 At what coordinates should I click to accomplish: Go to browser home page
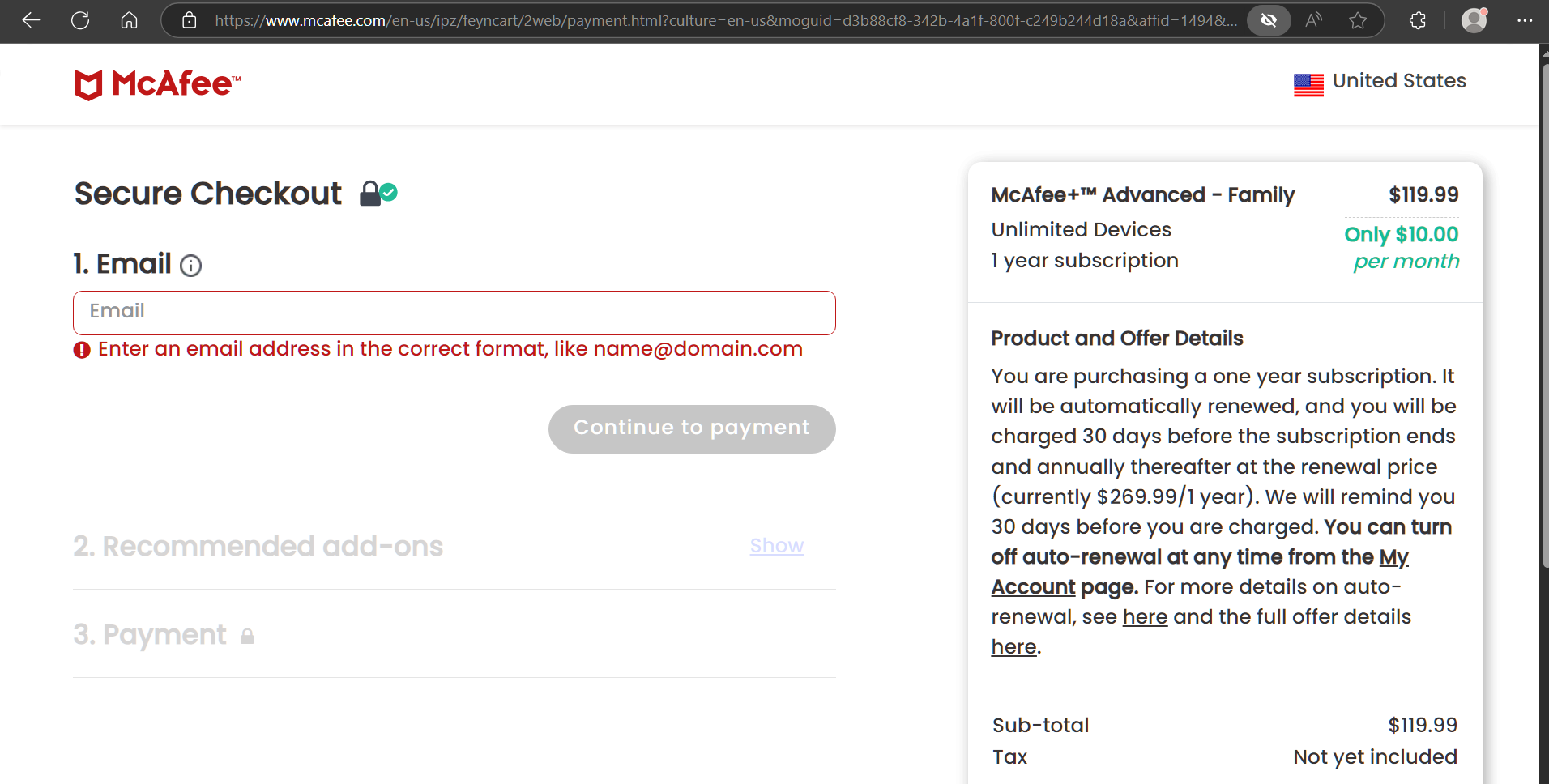pos(129,20)
